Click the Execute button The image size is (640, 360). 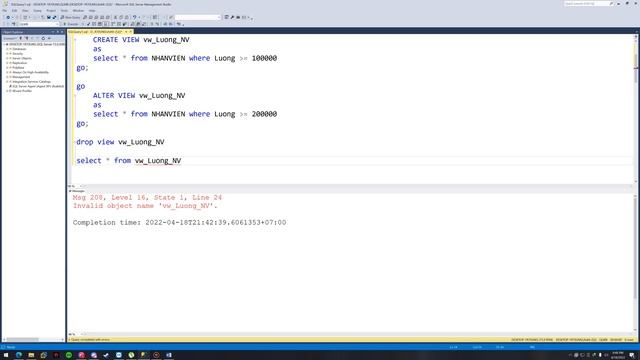coord(71,24)
